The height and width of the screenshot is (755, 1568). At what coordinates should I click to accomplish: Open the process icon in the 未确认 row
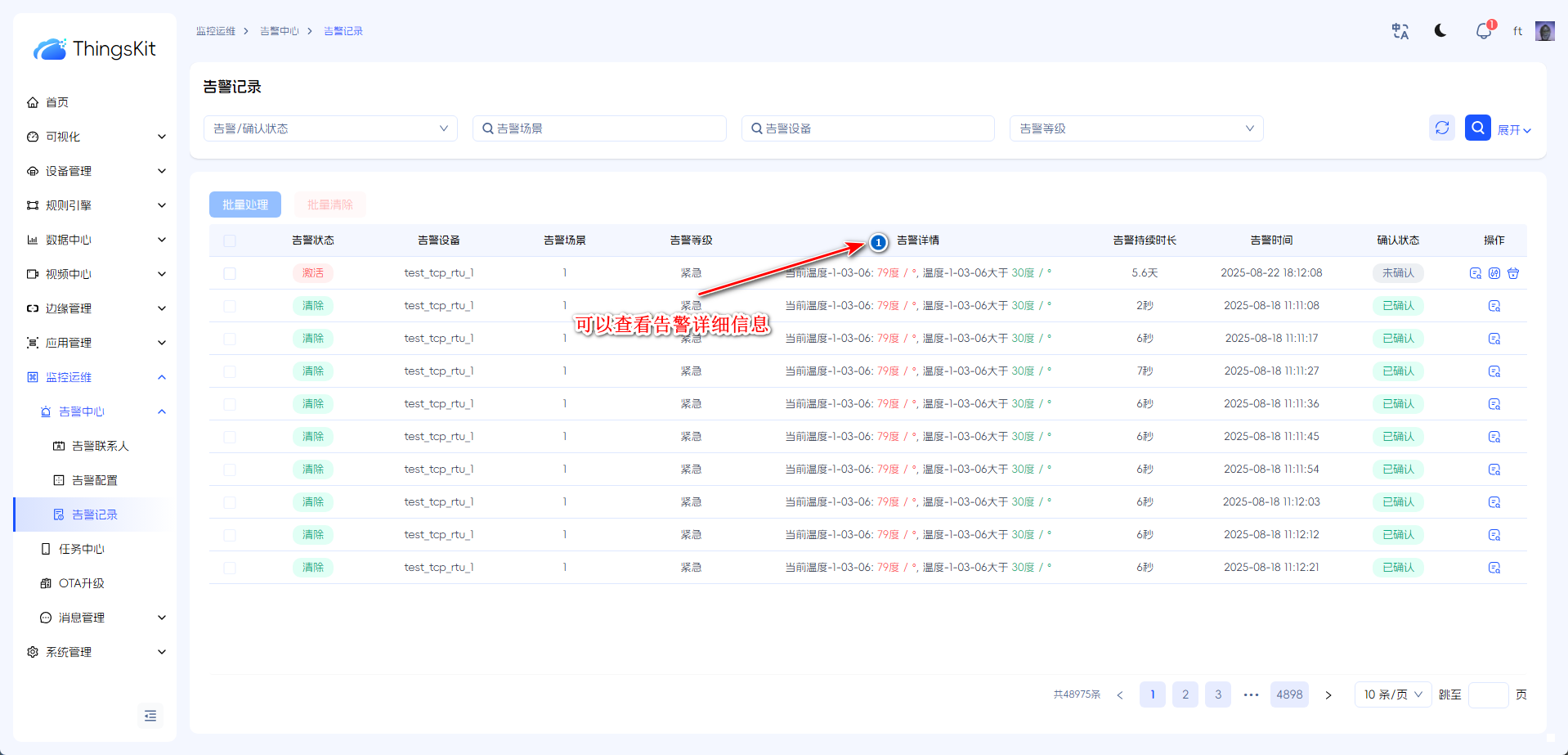tap(1494, 273)
